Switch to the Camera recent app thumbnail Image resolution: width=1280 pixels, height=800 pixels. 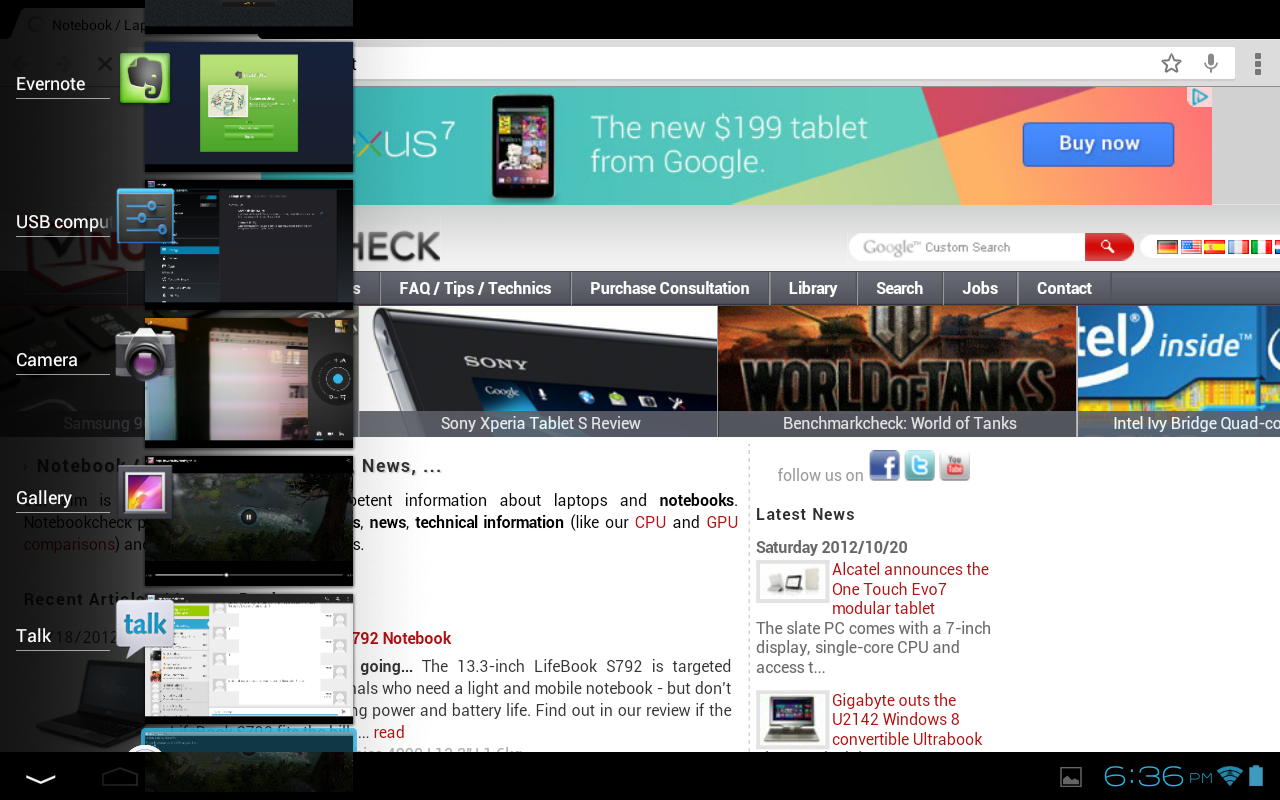(x=249, y=381)
